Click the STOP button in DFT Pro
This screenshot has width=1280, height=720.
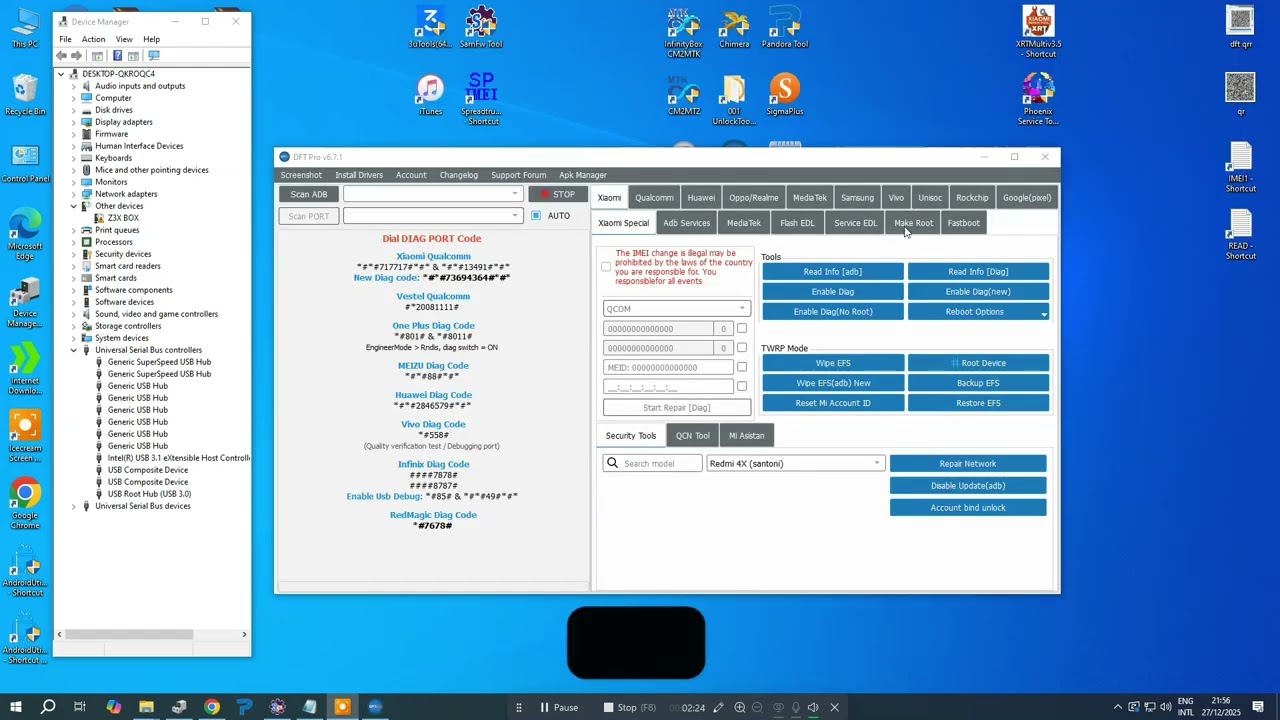(557, 194)
